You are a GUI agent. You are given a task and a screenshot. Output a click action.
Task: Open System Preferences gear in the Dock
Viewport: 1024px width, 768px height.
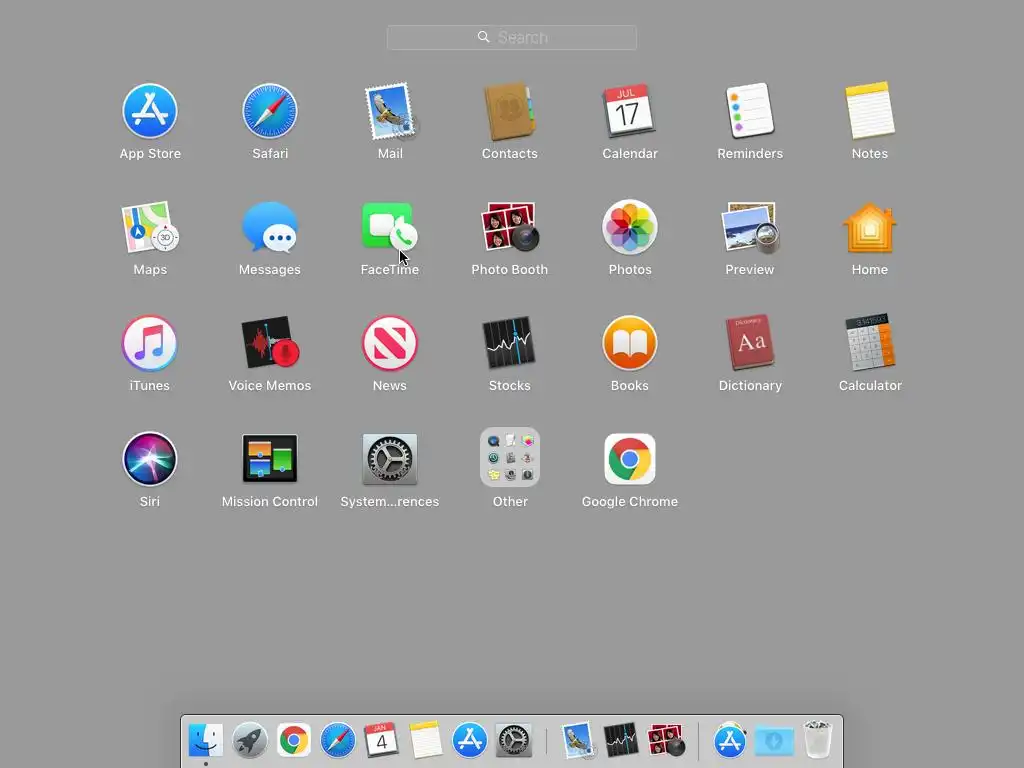click(513, 741)
